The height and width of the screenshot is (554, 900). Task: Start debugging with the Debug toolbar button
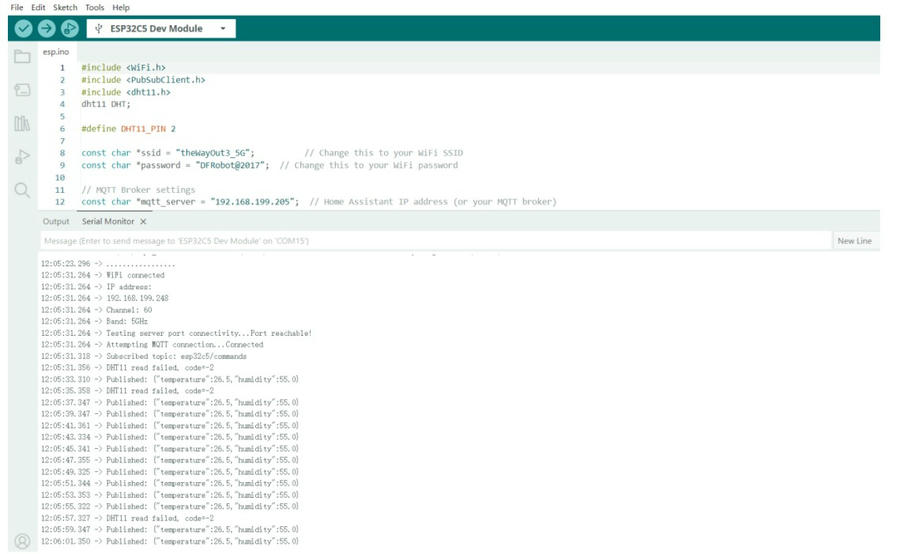69,28
